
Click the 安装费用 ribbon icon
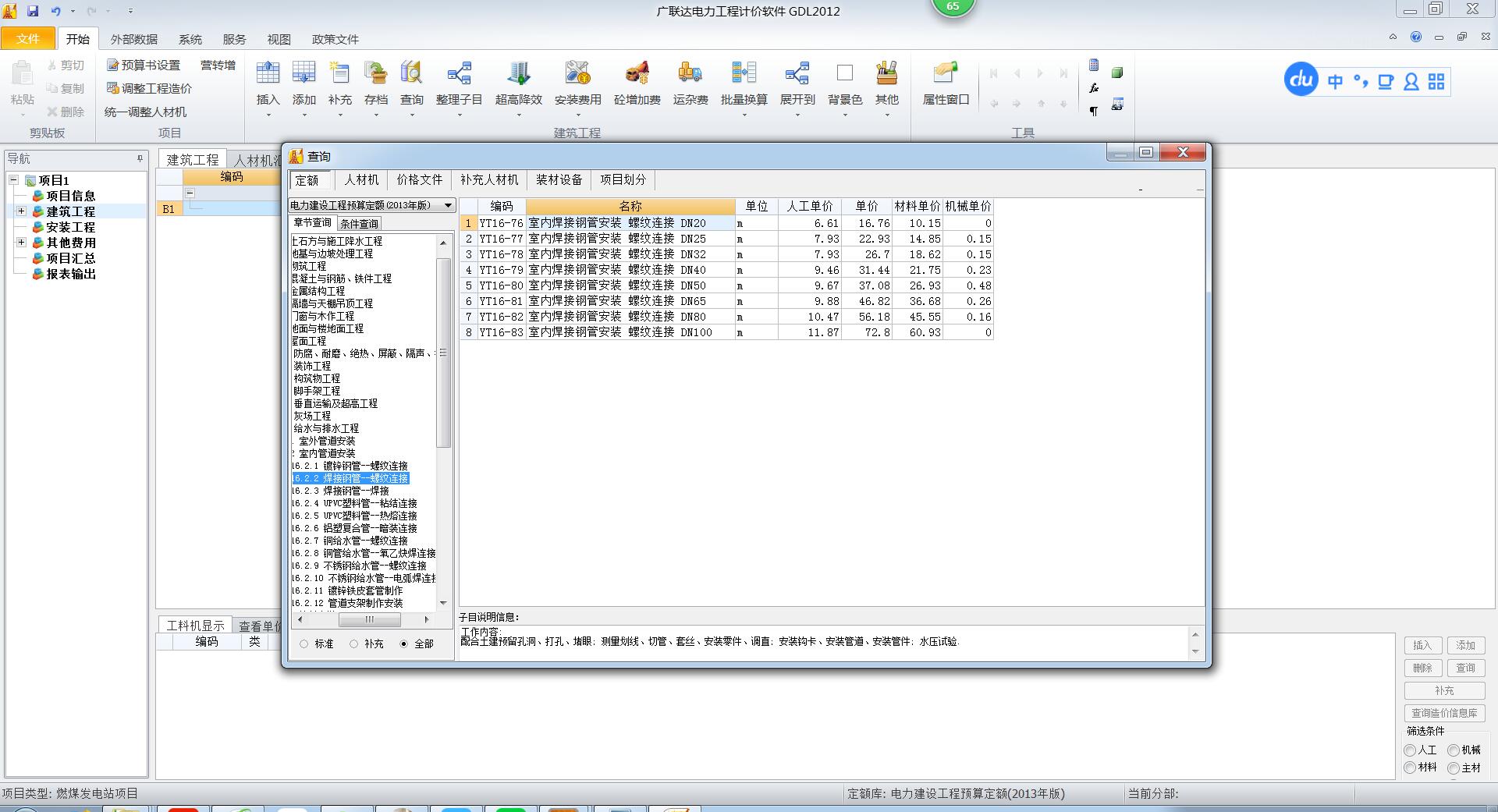(x=577, y=73)
